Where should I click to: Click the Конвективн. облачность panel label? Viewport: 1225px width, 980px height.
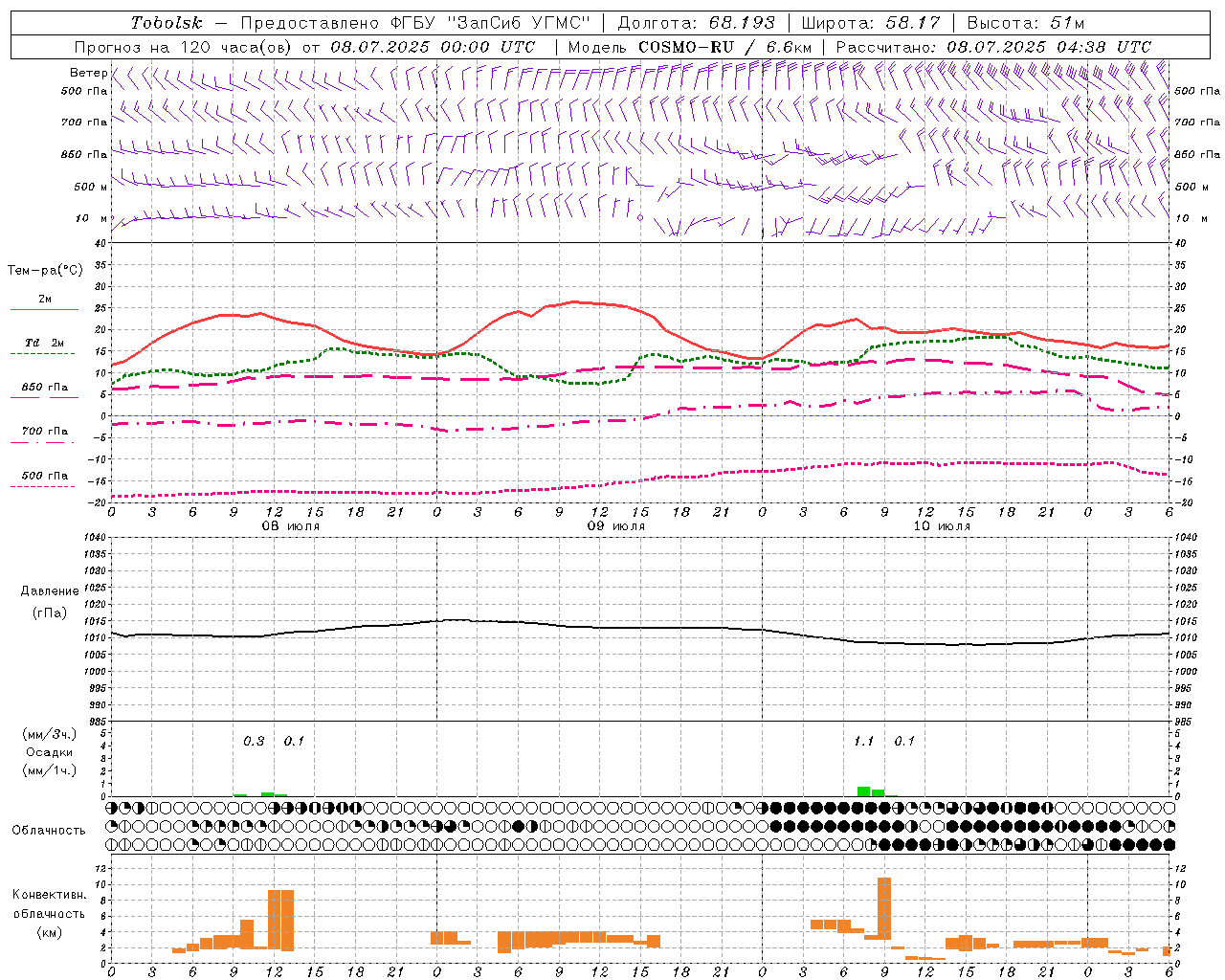pos(49,904)
